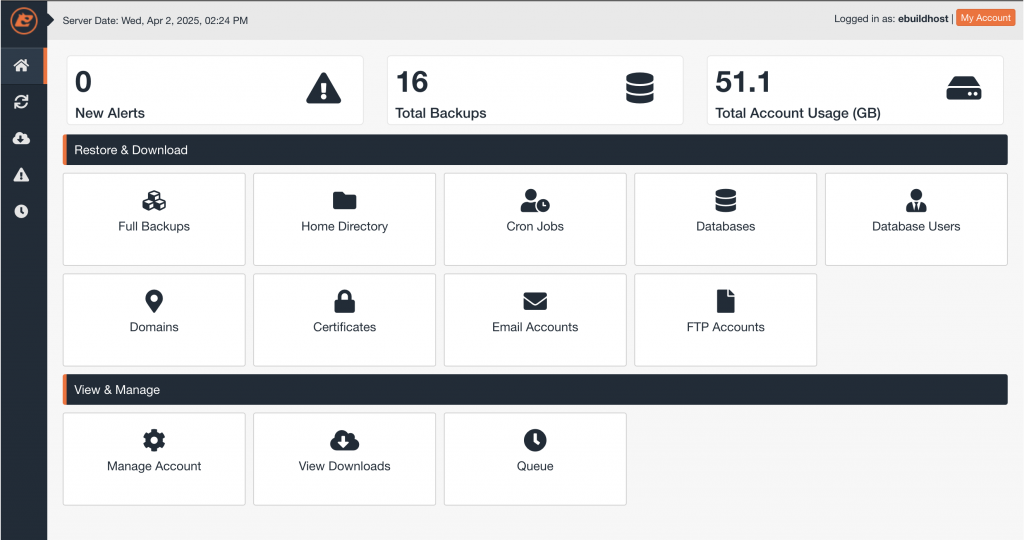Open the Queue tile label

coord(535,466)
